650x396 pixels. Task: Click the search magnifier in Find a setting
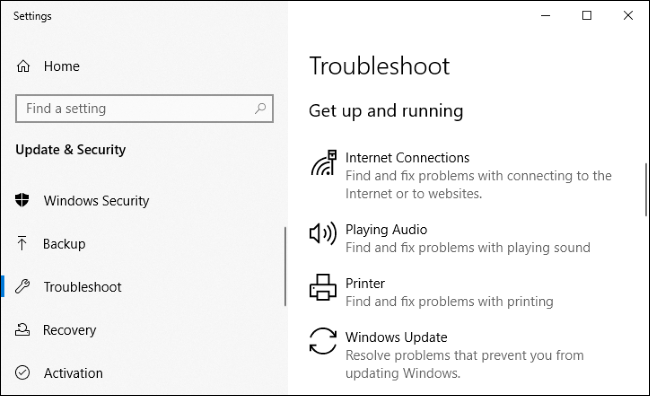click(260, 109)
